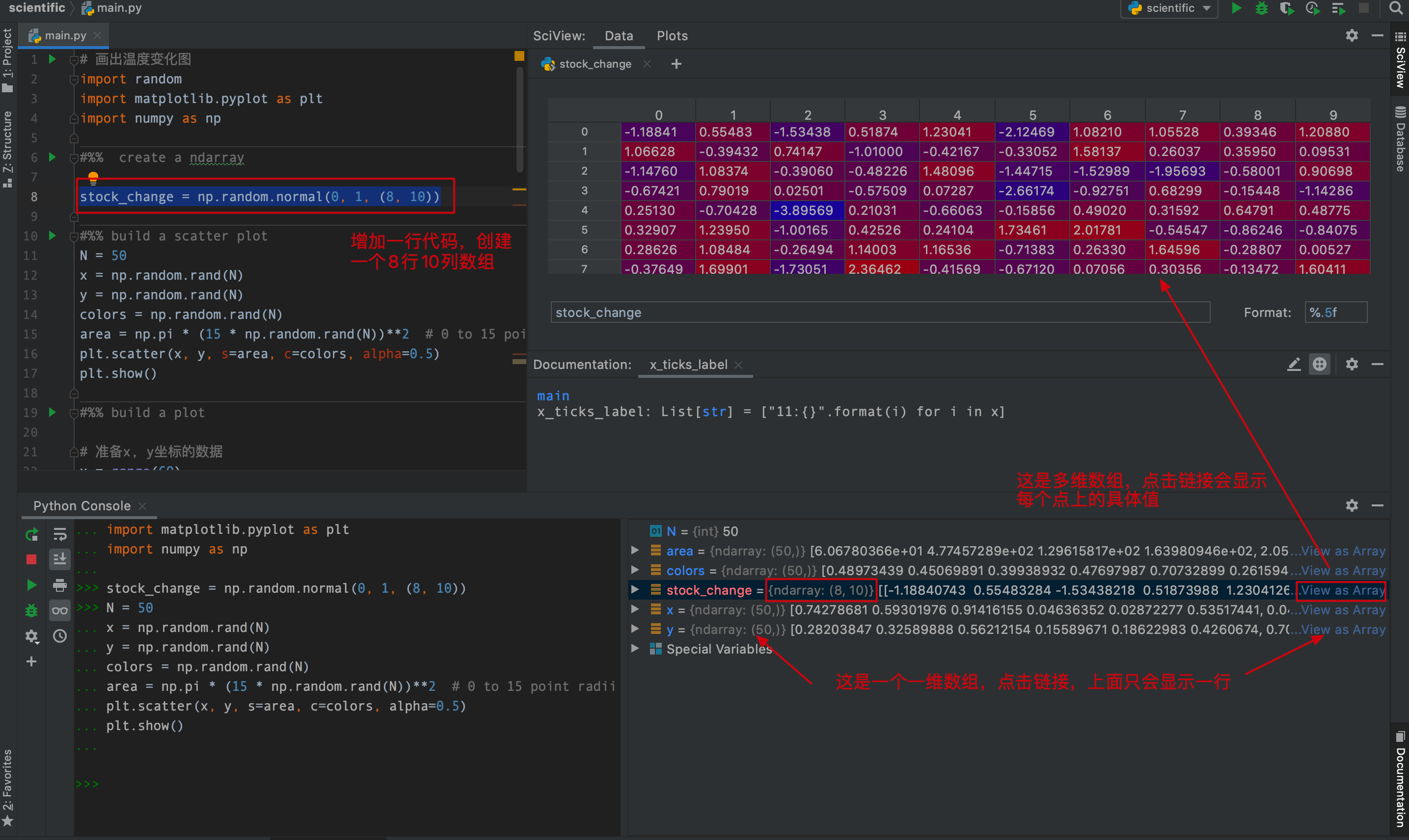
Task: Click View as Array for area
Action: point(1343,551)
